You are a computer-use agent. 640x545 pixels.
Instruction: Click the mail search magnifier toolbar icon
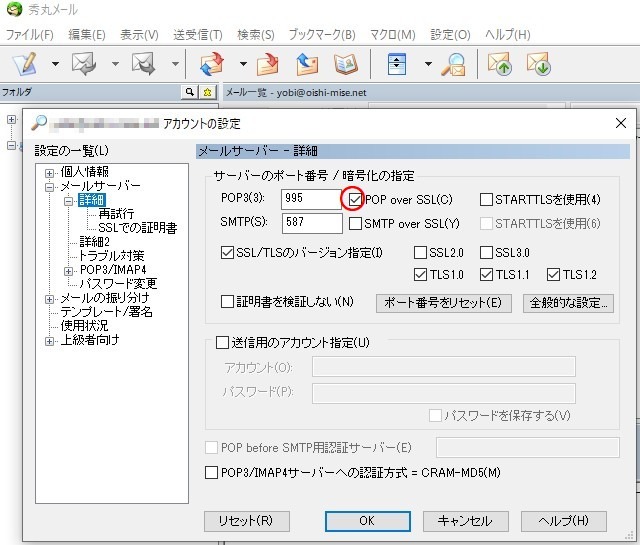(454, 65)
